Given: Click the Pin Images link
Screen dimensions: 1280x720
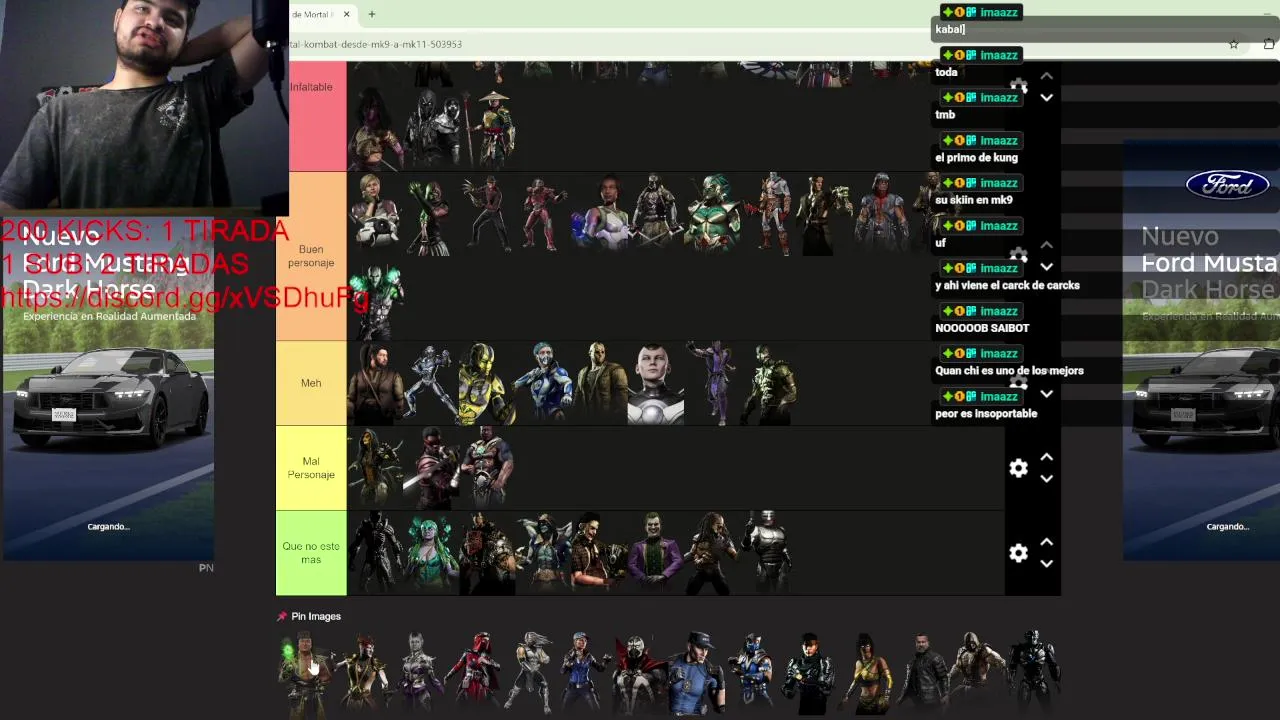Looking at the screenshot, I should 316,616.
